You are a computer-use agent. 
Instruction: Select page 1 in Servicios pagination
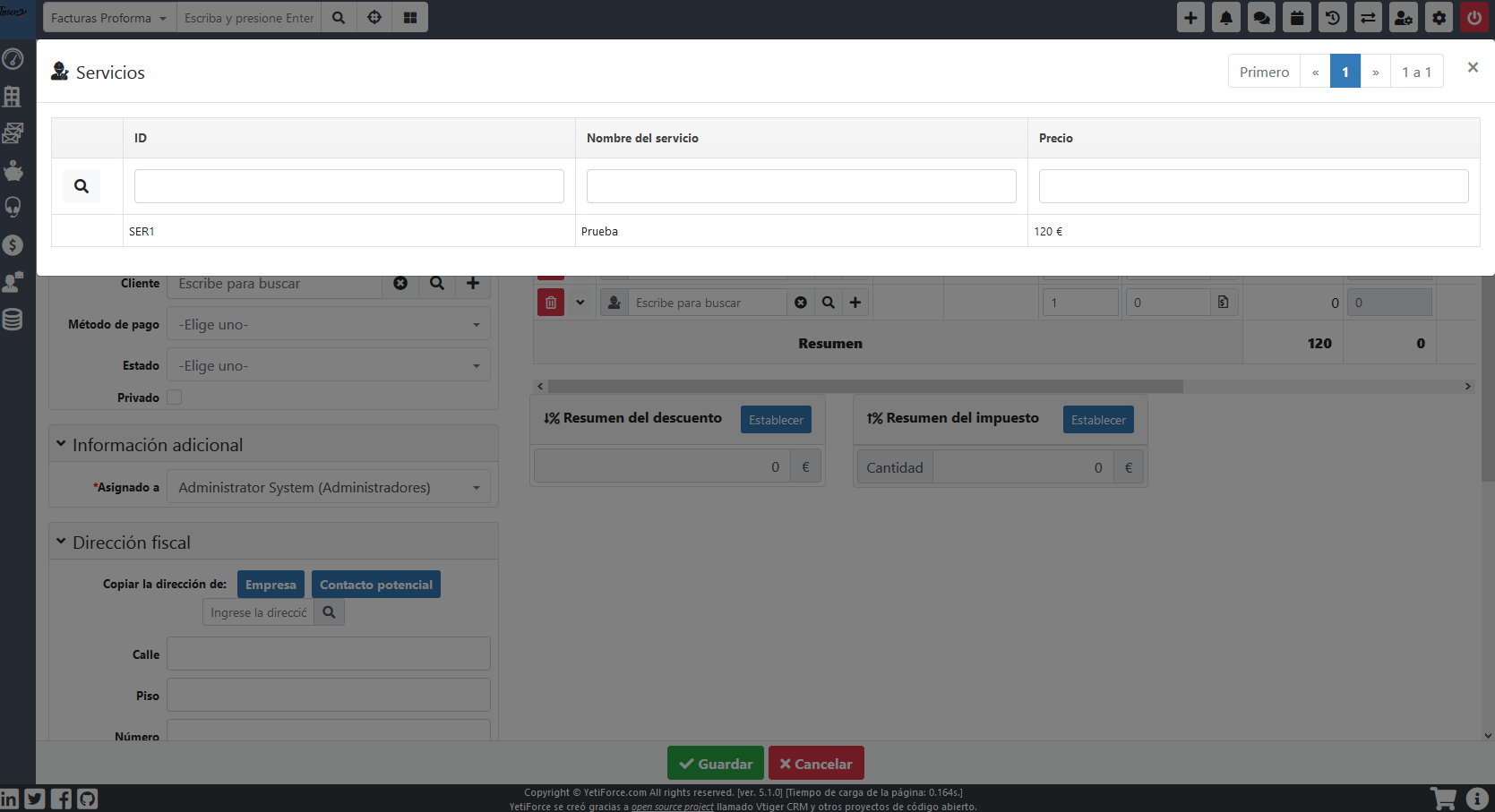coord(1345,72)
